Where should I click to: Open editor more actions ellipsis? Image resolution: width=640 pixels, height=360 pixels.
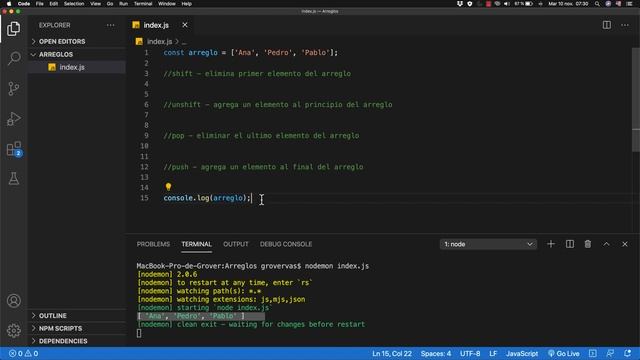[x=625, y=25]
